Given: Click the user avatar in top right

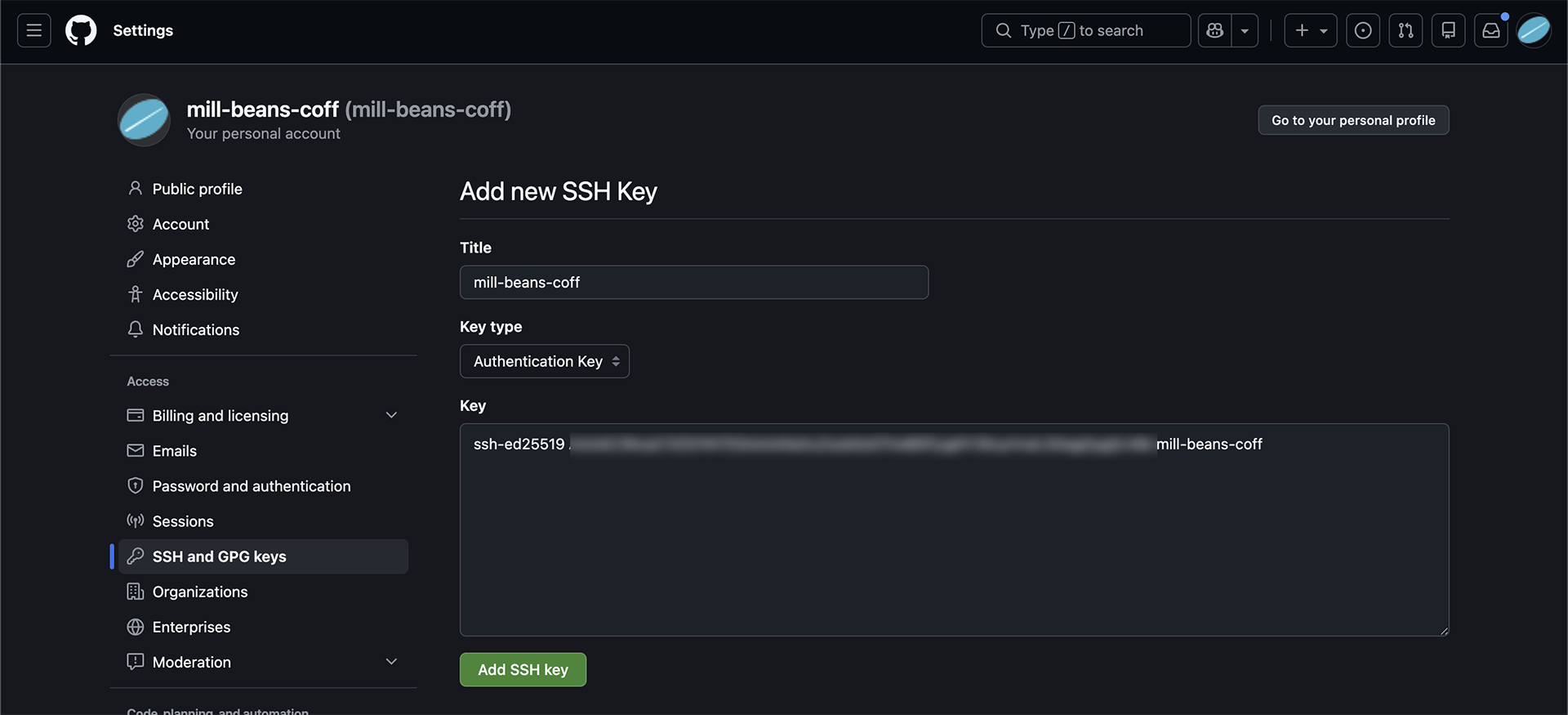Looking at the screenshot, I should tap(1533, 30).
